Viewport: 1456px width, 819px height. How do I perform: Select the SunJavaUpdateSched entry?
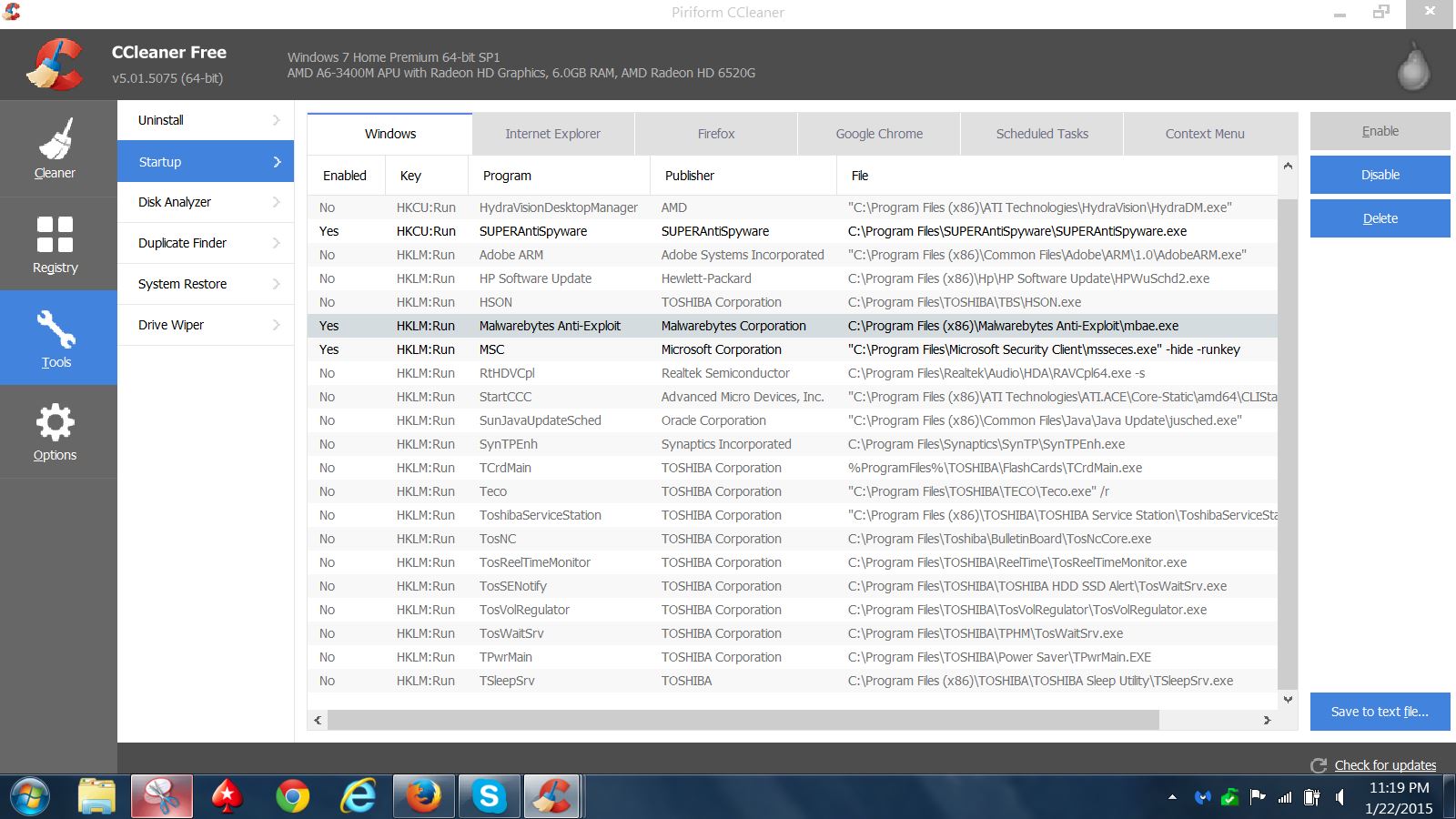coord(793,420)
